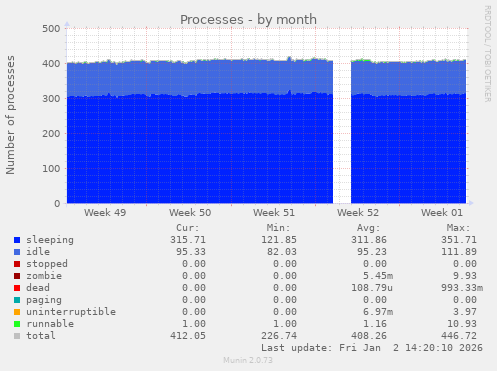Select the 'Week 50' axis label
Image resolution: width=497 pixels, height=371 pixels.
190,213
